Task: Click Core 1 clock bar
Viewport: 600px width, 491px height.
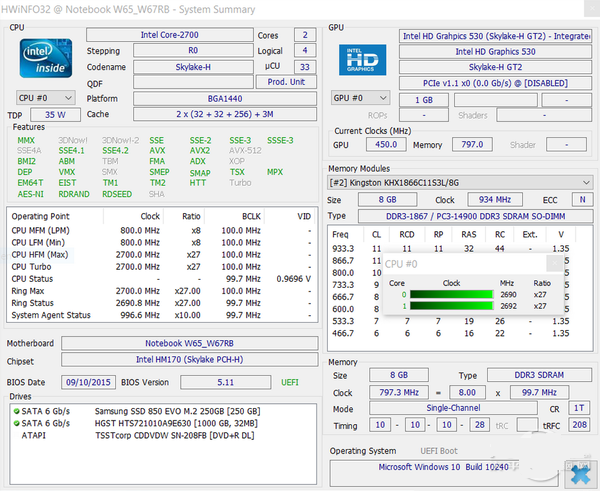Action: (x=451, y=306)
